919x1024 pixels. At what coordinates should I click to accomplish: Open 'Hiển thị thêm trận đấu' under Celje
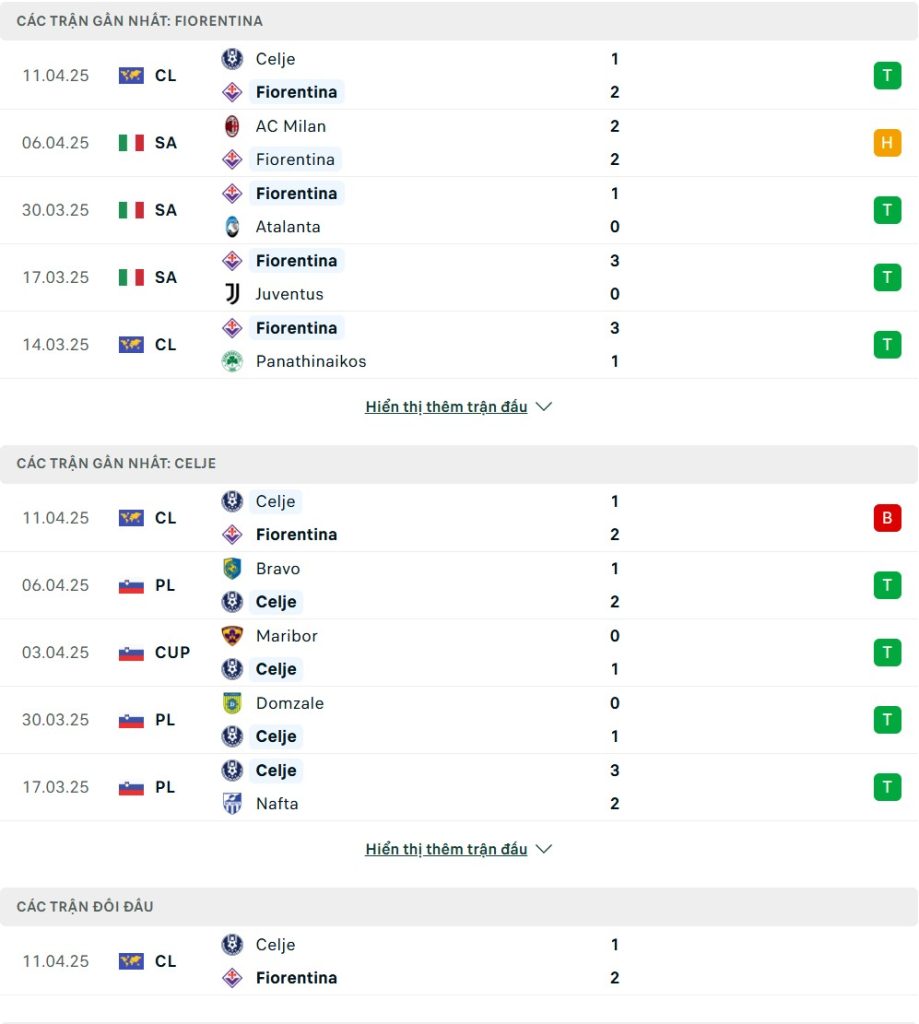(x=446, y=849)
